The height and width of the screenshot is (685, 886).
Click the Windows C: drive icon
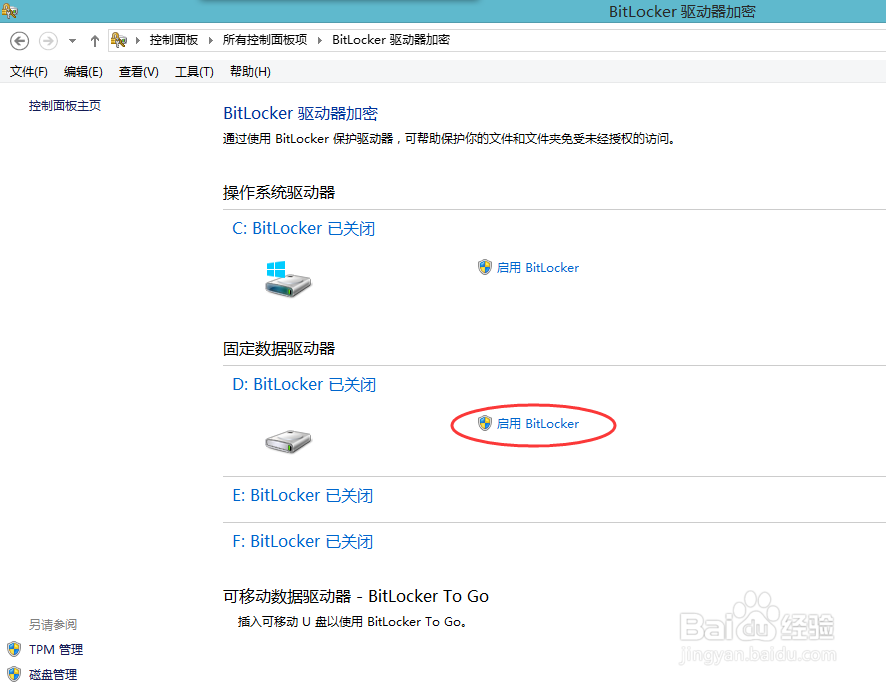tap(288, 279)
